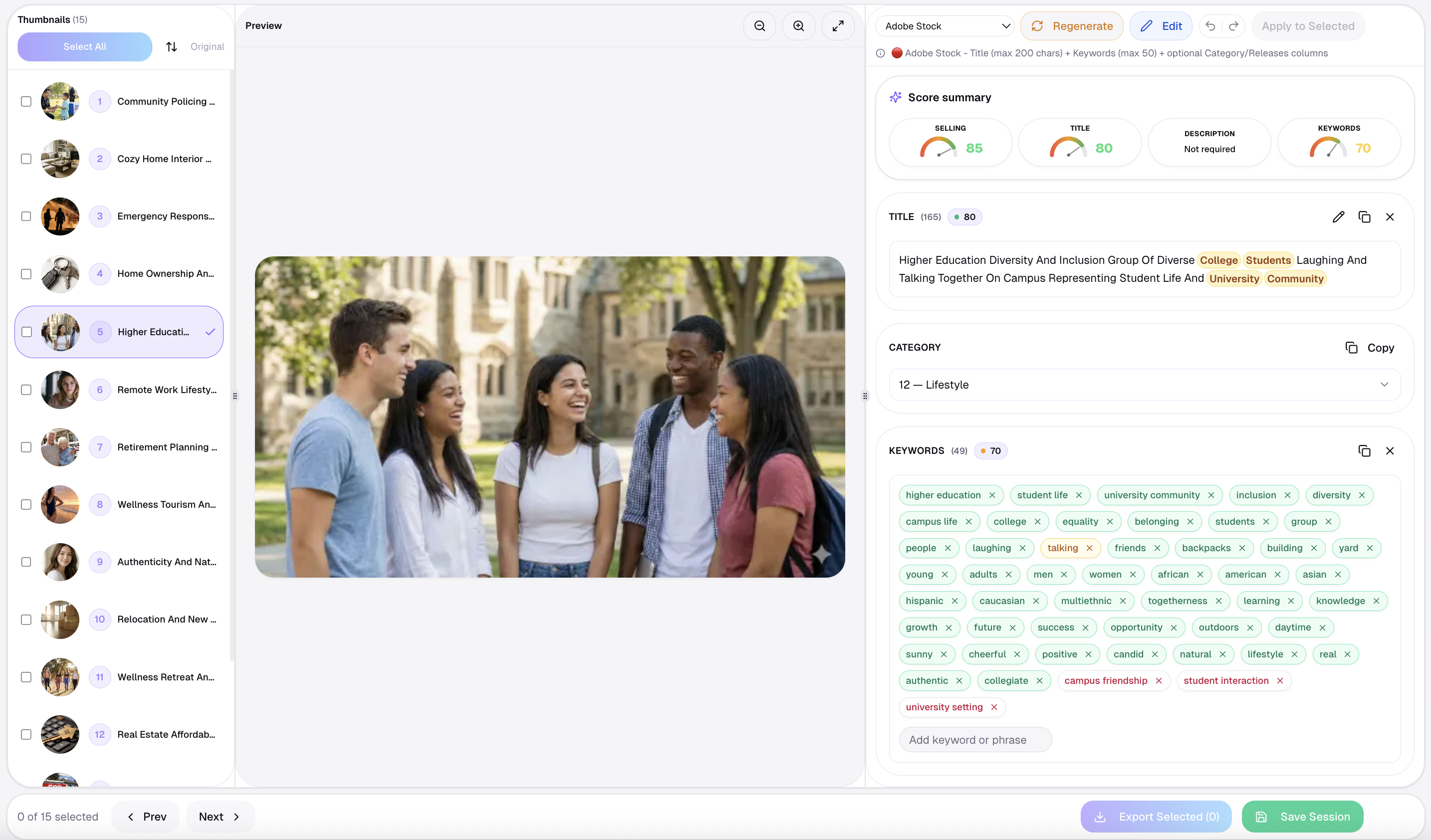Viewport: 1431px width, 840px height.
Task: Click the 'Original' sort label
Action: coord(207,46)
